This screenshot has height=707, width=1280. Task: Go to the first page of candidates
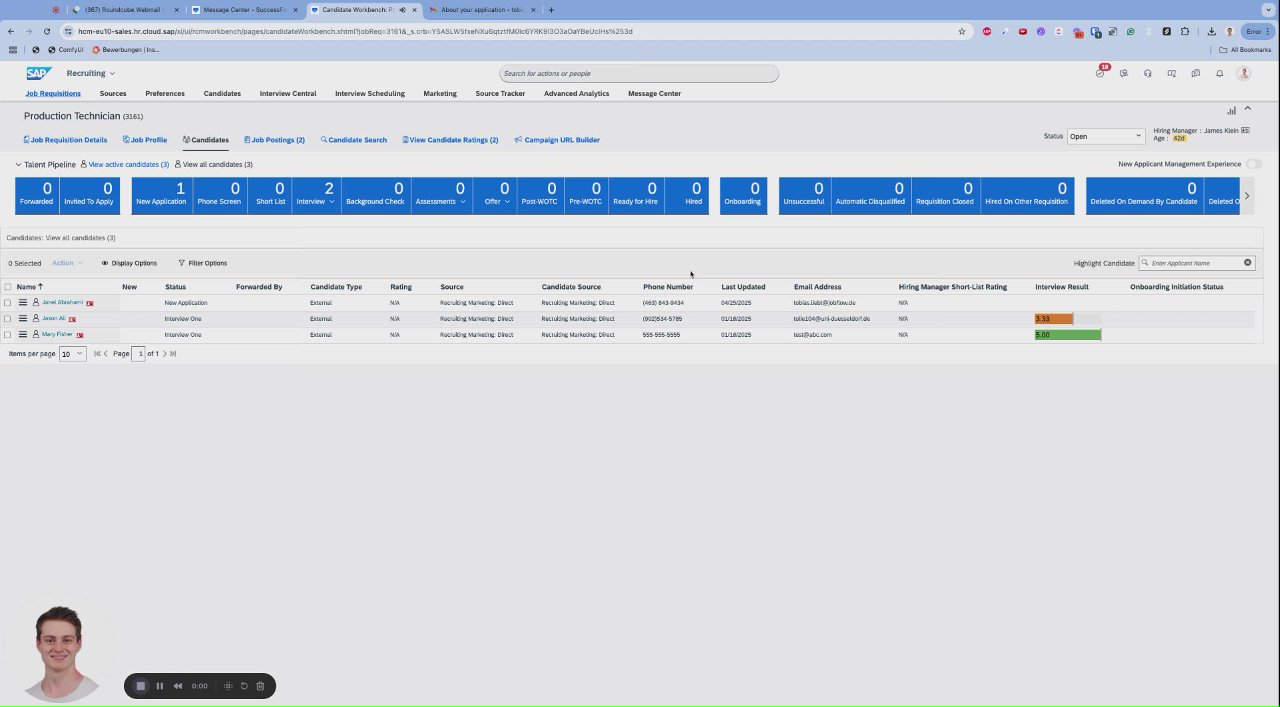click(97, 354)
